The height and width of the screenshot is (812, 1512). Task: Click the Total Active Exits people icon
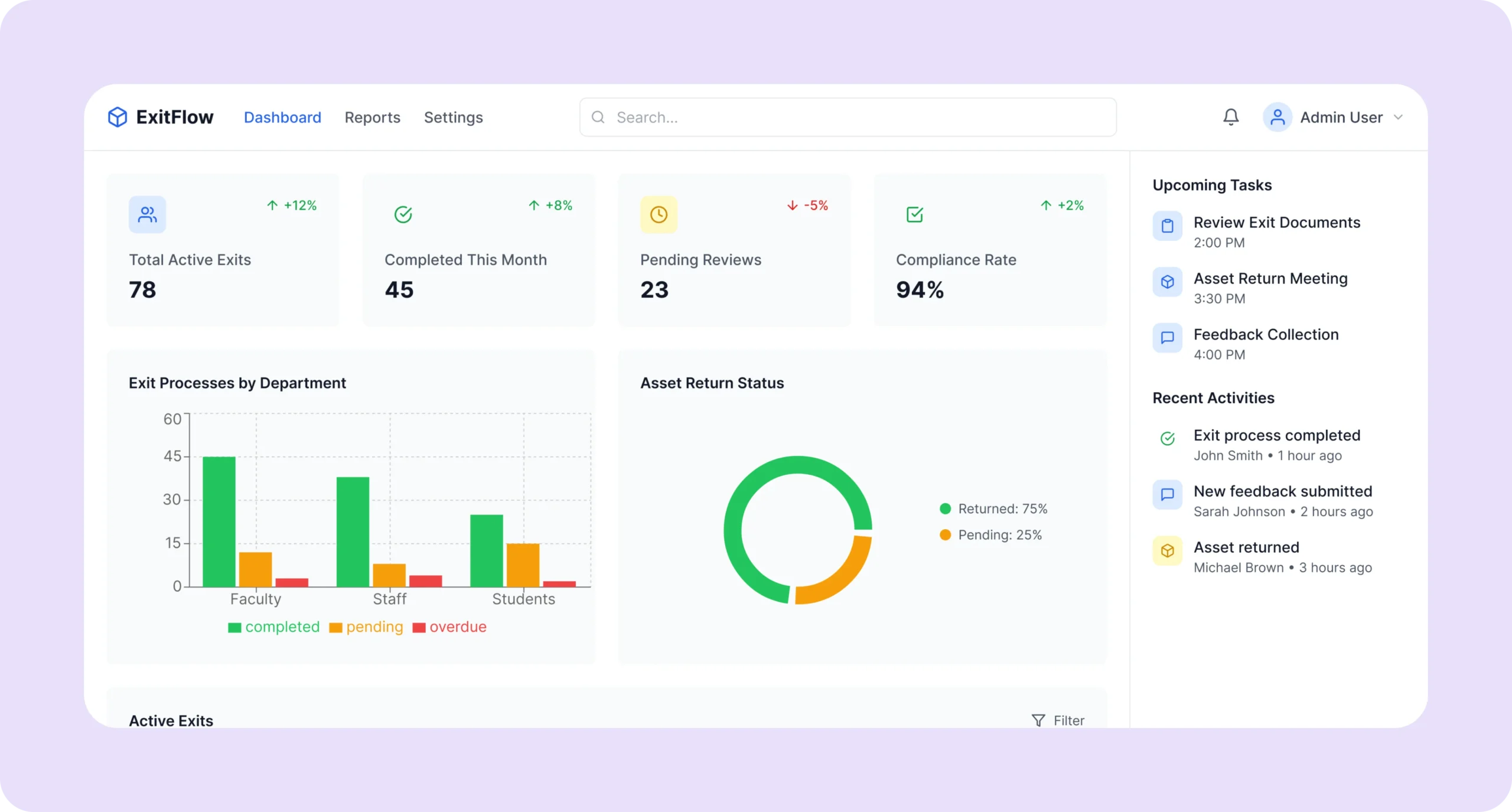[147, 214]
